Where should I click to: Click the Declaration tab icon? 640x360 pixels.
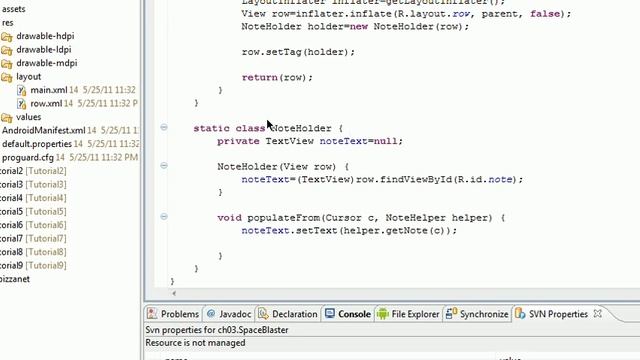coord(263,313)
